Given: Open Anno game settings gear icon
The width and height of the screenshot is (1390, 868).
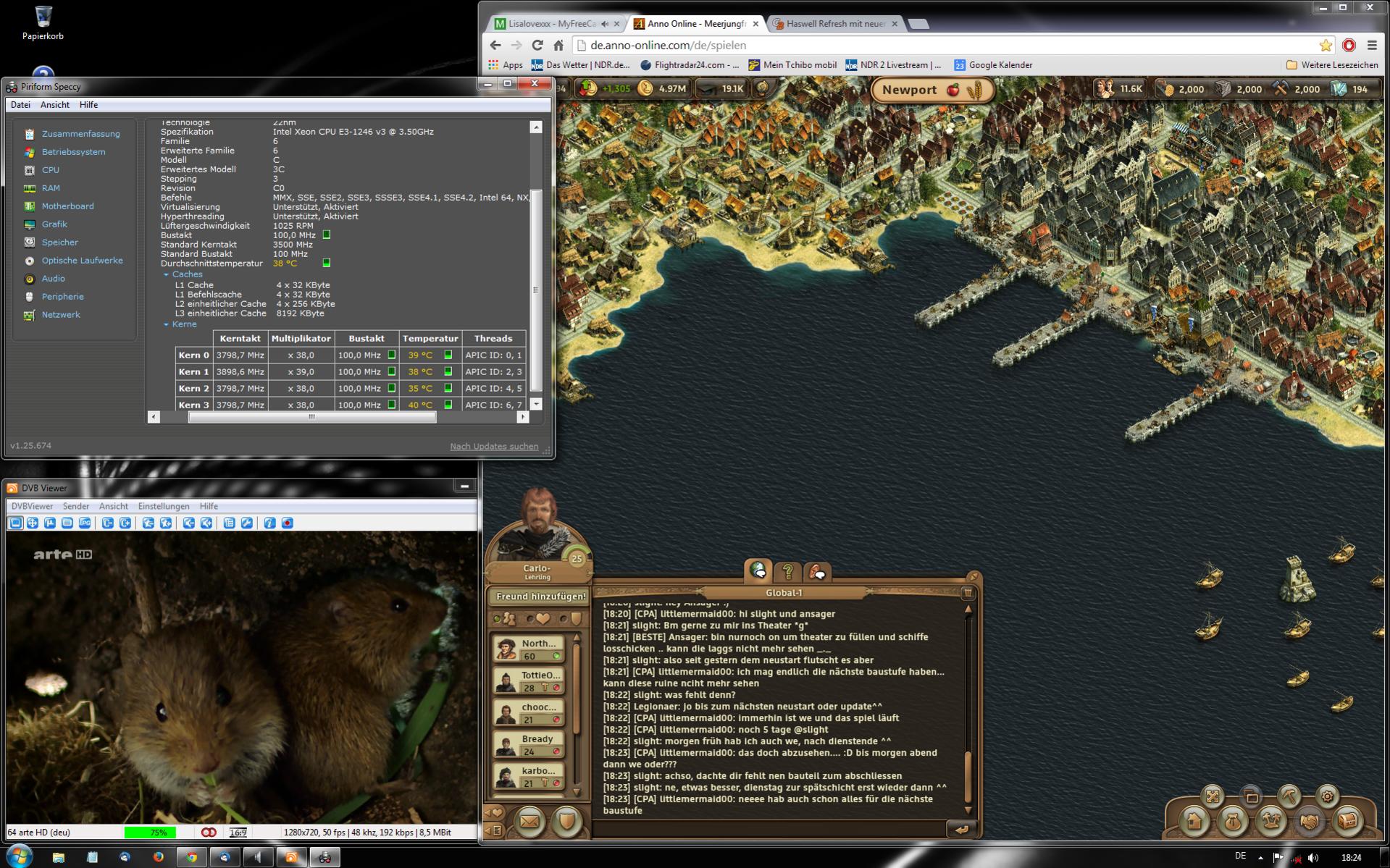Looking at the screenshot, I should point(1327,796).
